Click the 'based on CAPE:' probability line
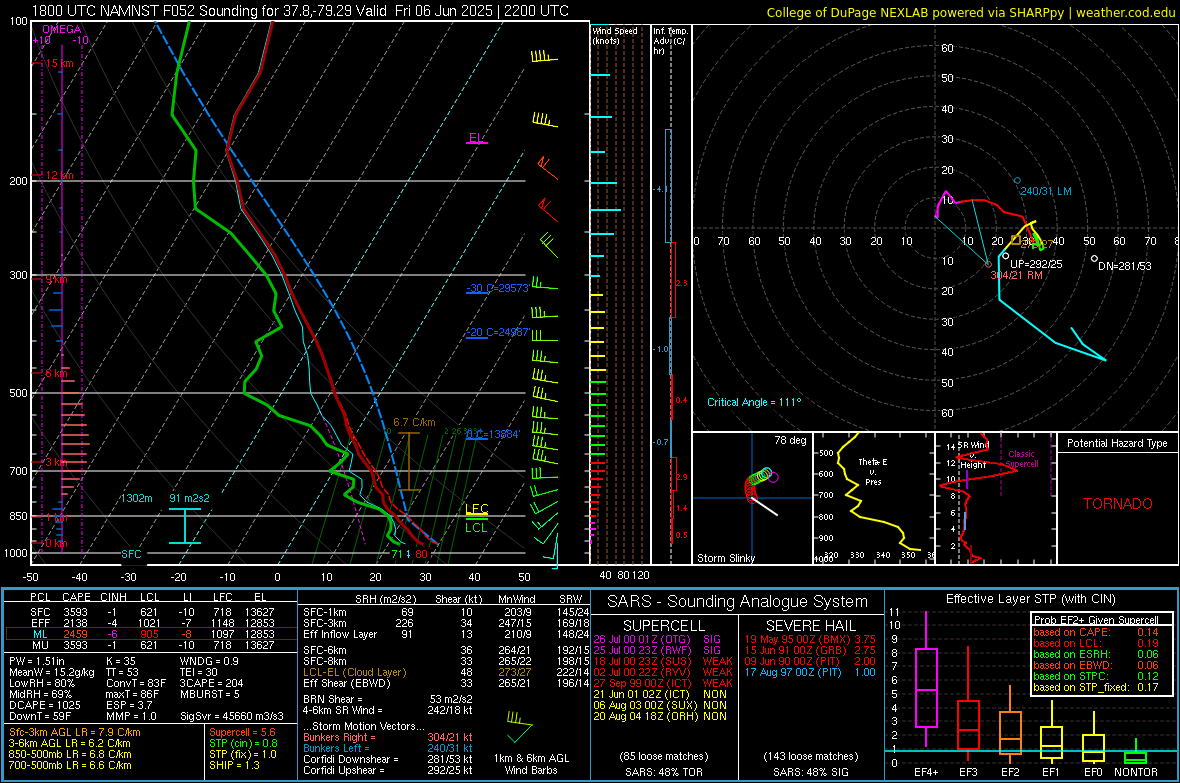 (x=1095, y=632)
